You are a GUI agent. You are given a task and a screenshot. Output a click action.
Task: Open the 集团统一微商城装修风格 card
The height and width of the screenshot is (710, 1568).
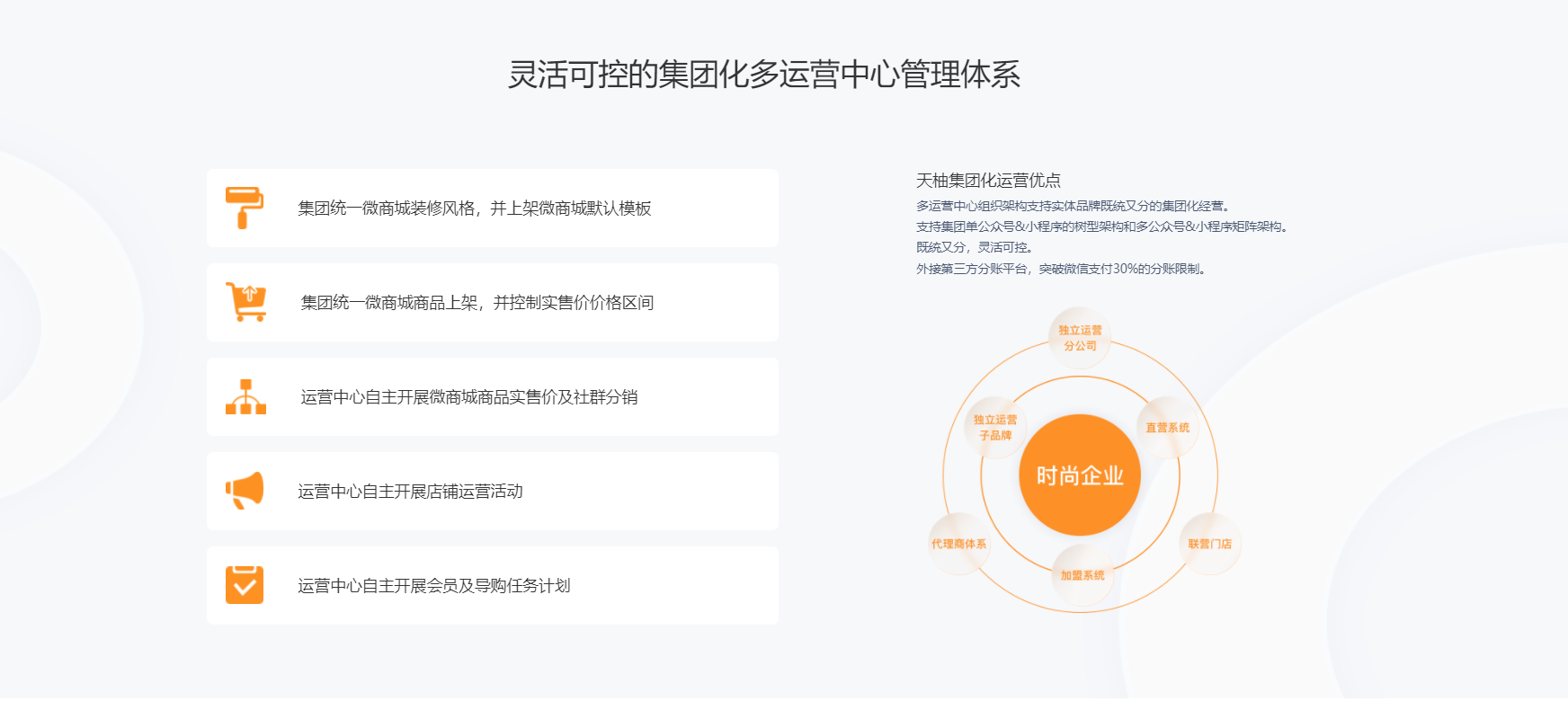tap(493, 208)
